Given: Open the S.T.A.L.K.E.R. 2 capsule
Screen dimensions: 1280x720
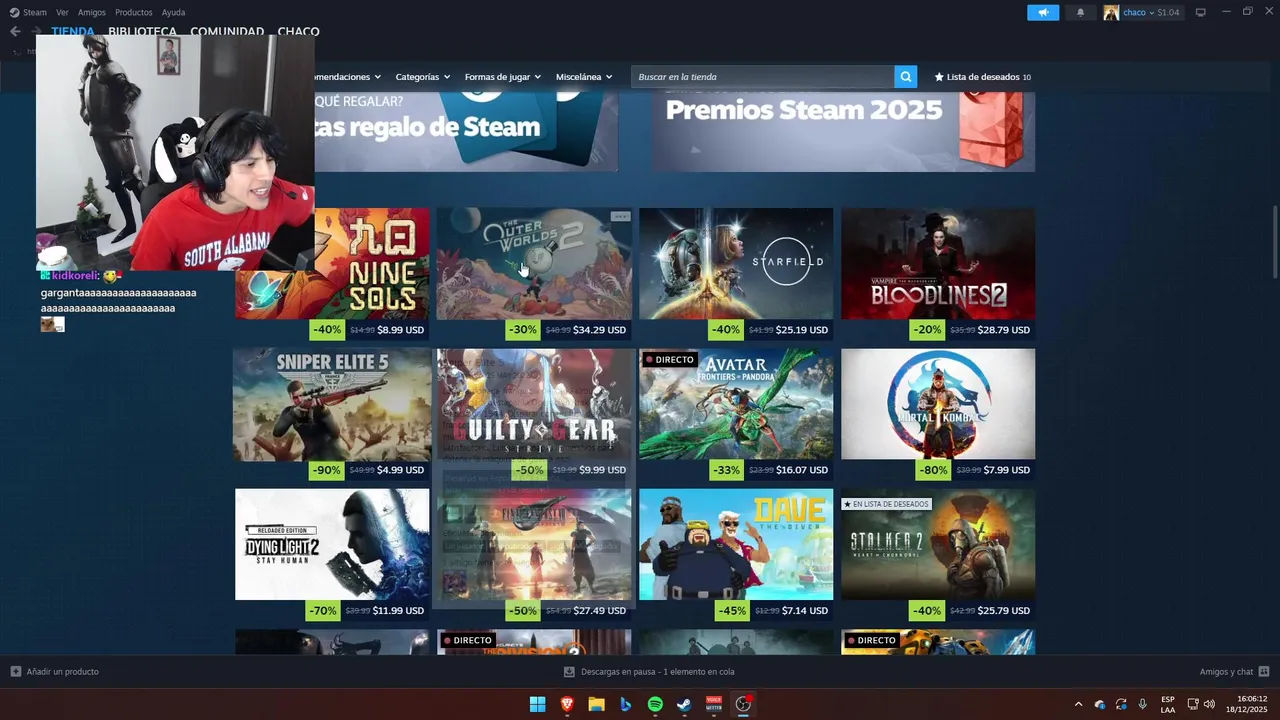Looking at the screenshot, I should point(938,544).
